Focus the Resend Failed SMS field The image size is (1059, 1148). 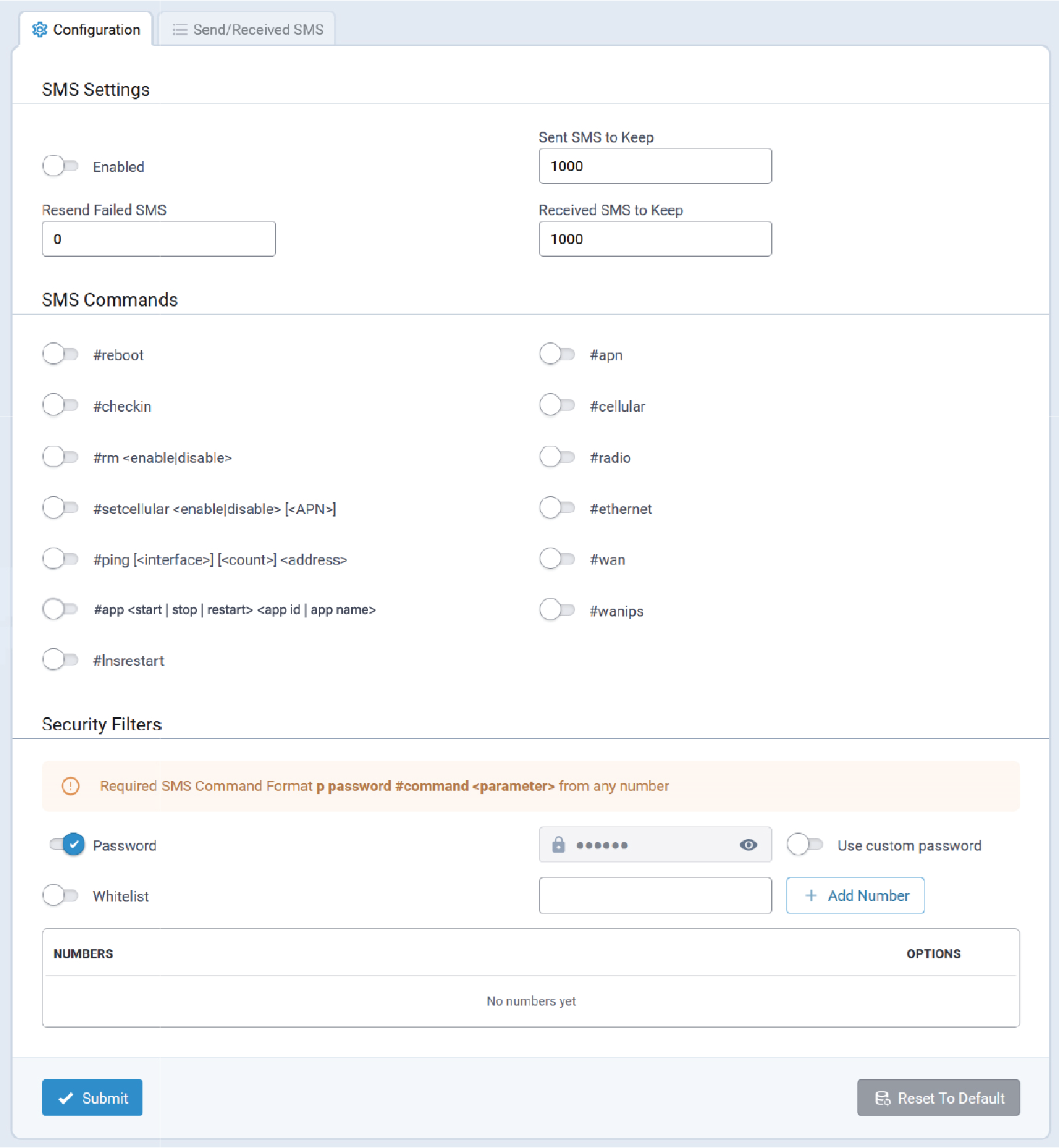tap(159, 239)
